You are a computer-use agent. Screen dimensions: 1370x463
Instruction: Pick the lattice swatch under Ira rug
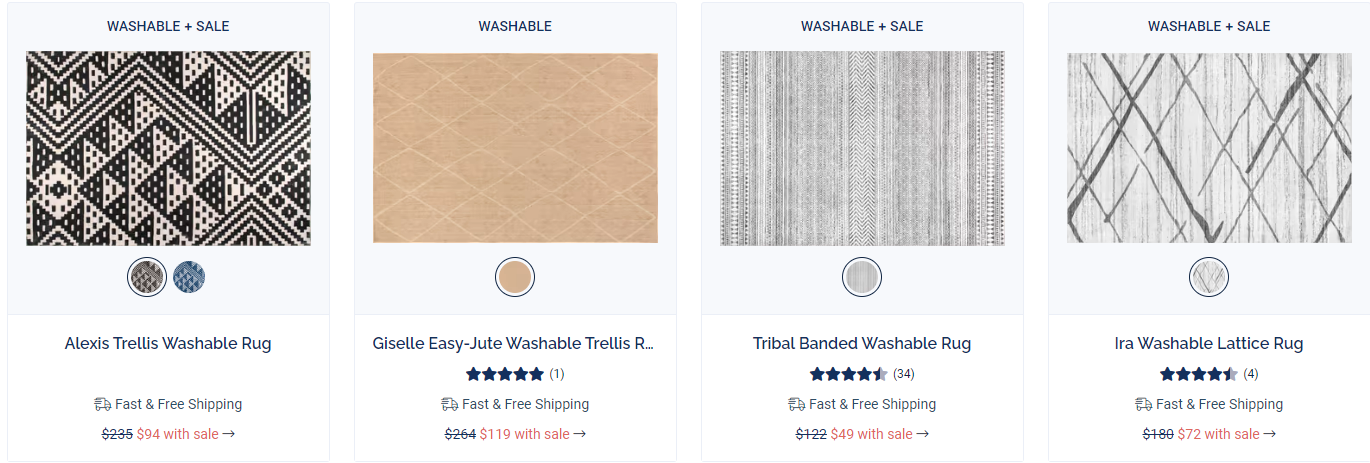[1209, 277]
